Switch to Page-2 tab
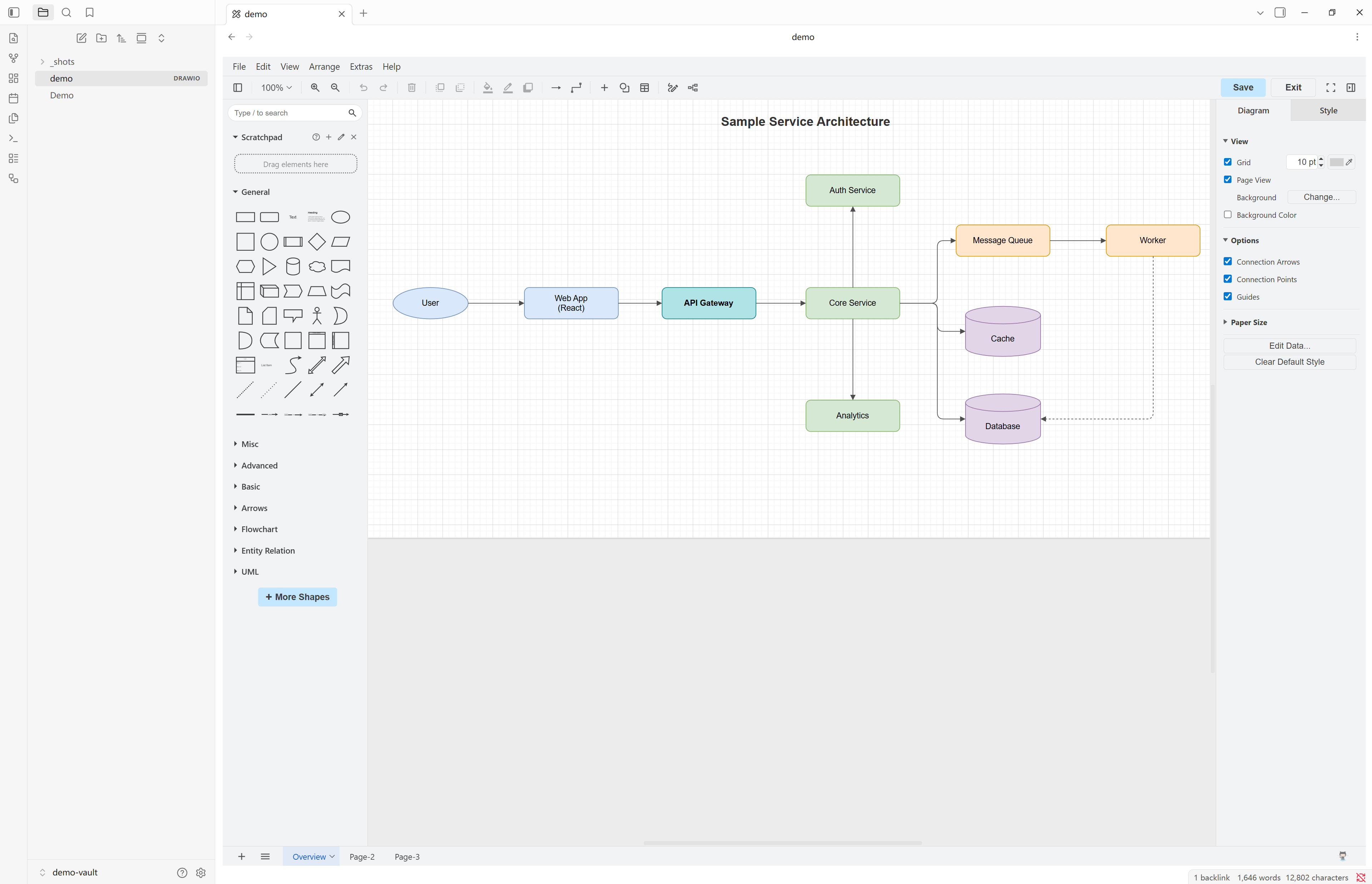 pyautogui.click(x=361, y=856)
